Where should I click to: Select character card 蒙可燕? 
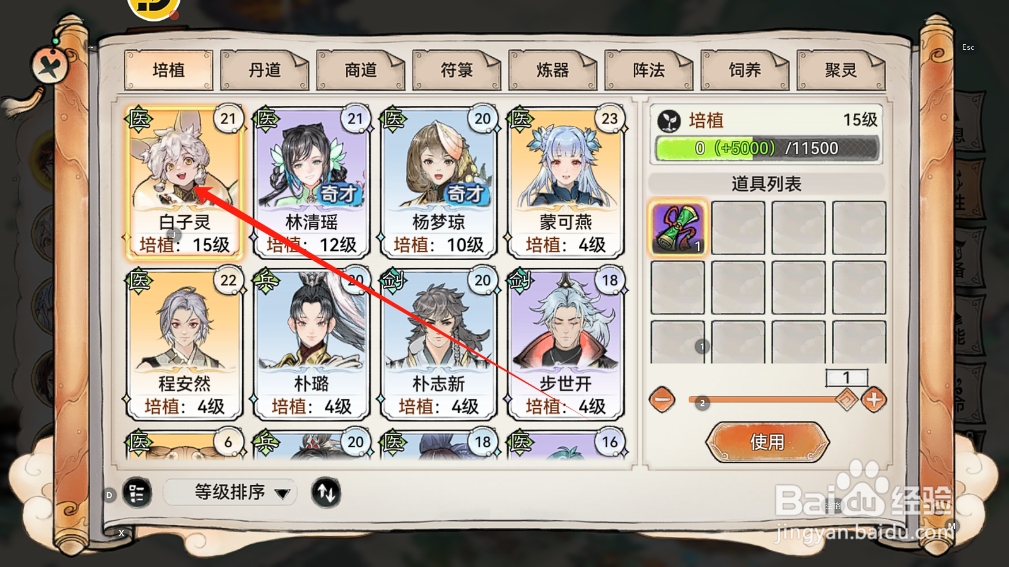[566, 183]
